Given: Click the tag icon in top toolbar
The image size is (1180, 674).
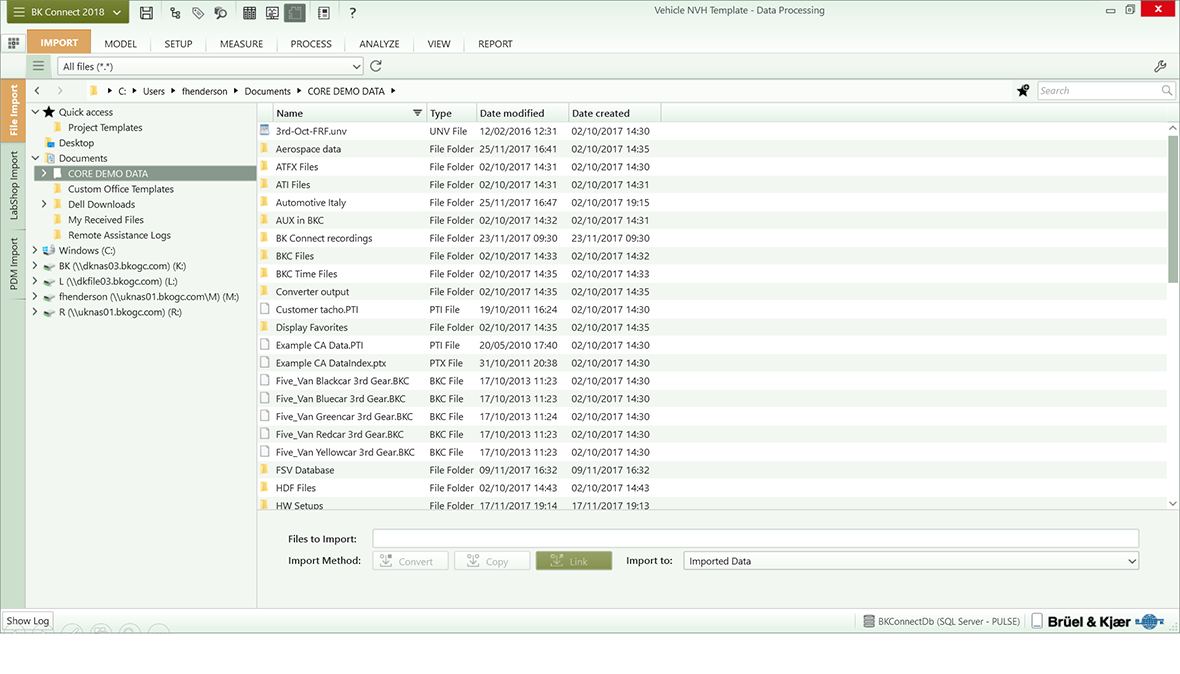Looking at the screenshot, I should pos(198,13).
